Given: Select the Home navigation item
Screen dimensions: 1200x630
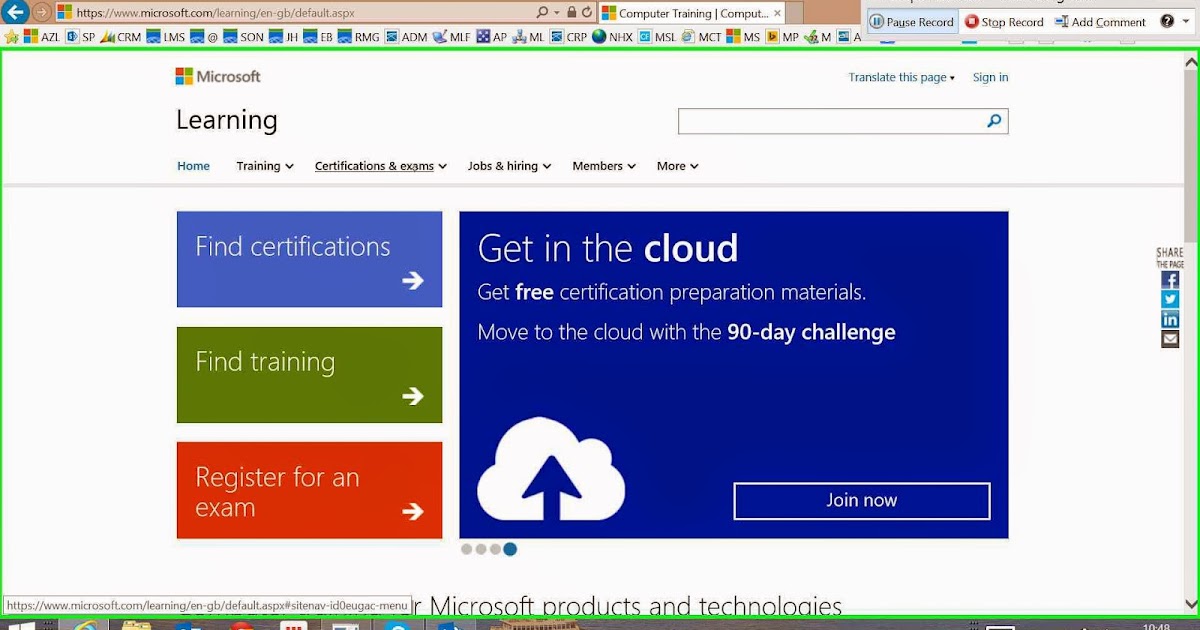Looking at the screenshot, I should pos(193,166).
